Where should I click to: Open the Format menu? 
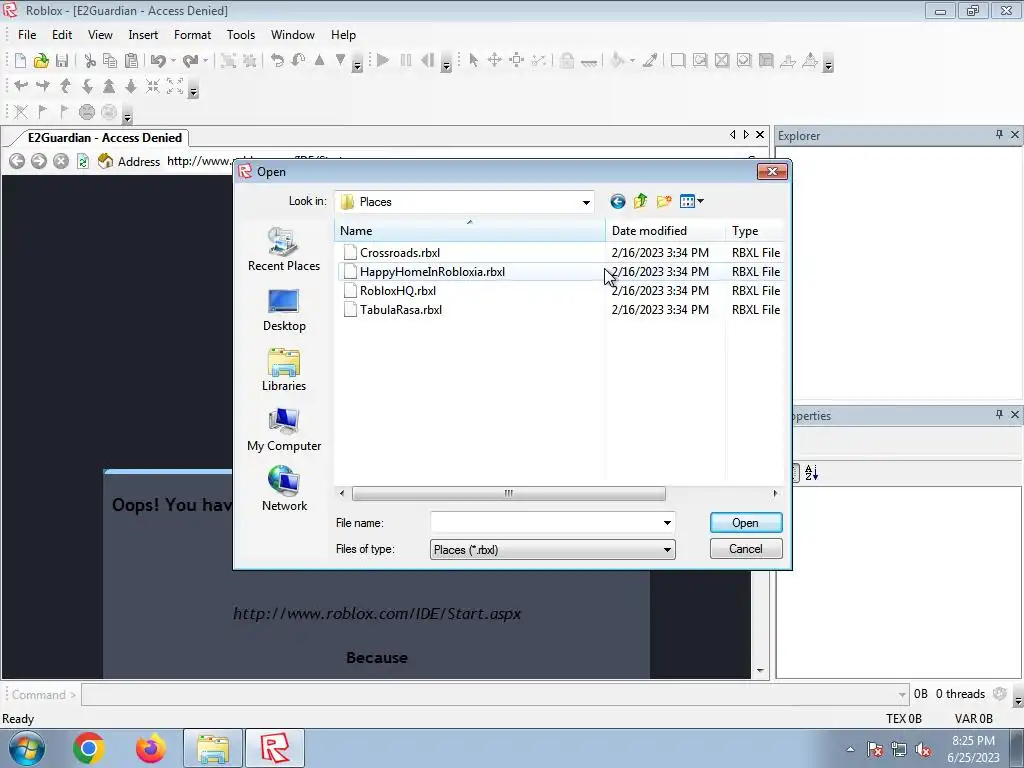click(x=192, y=35)
